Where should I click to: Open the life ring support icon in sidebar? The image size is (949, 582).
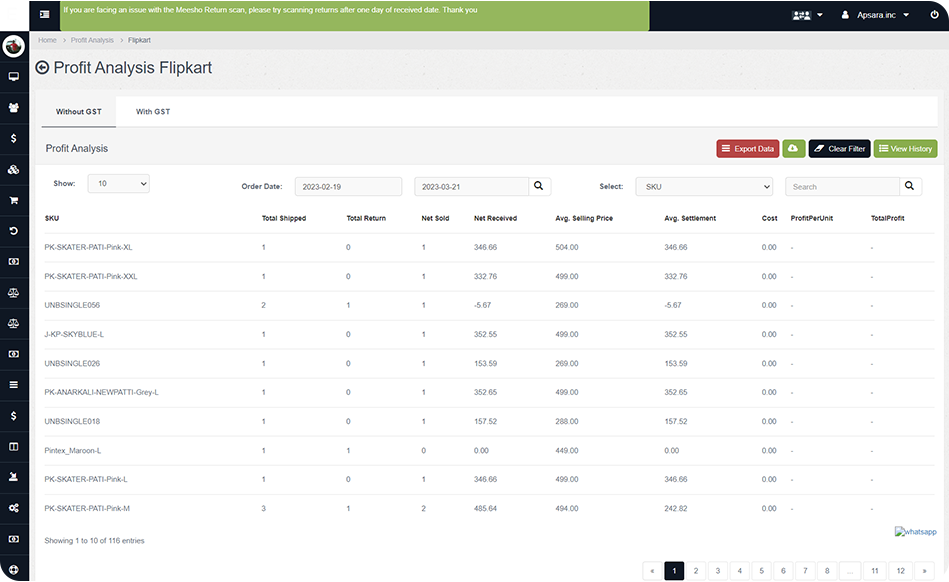(x=14, y=570)
